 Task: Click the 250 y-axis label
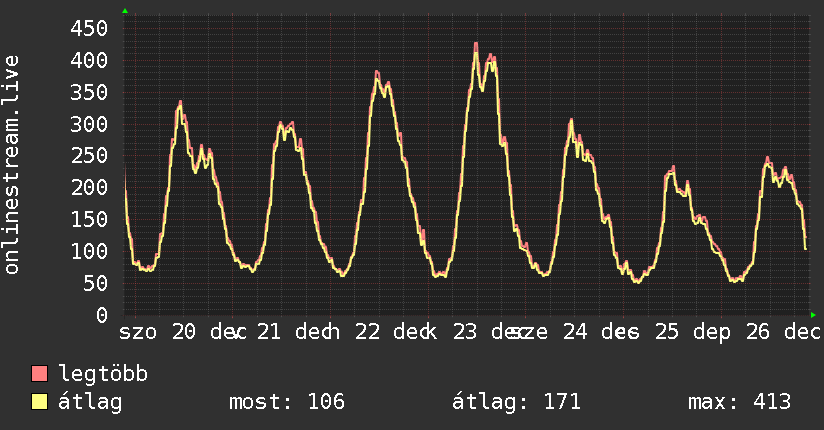[89, 156]
